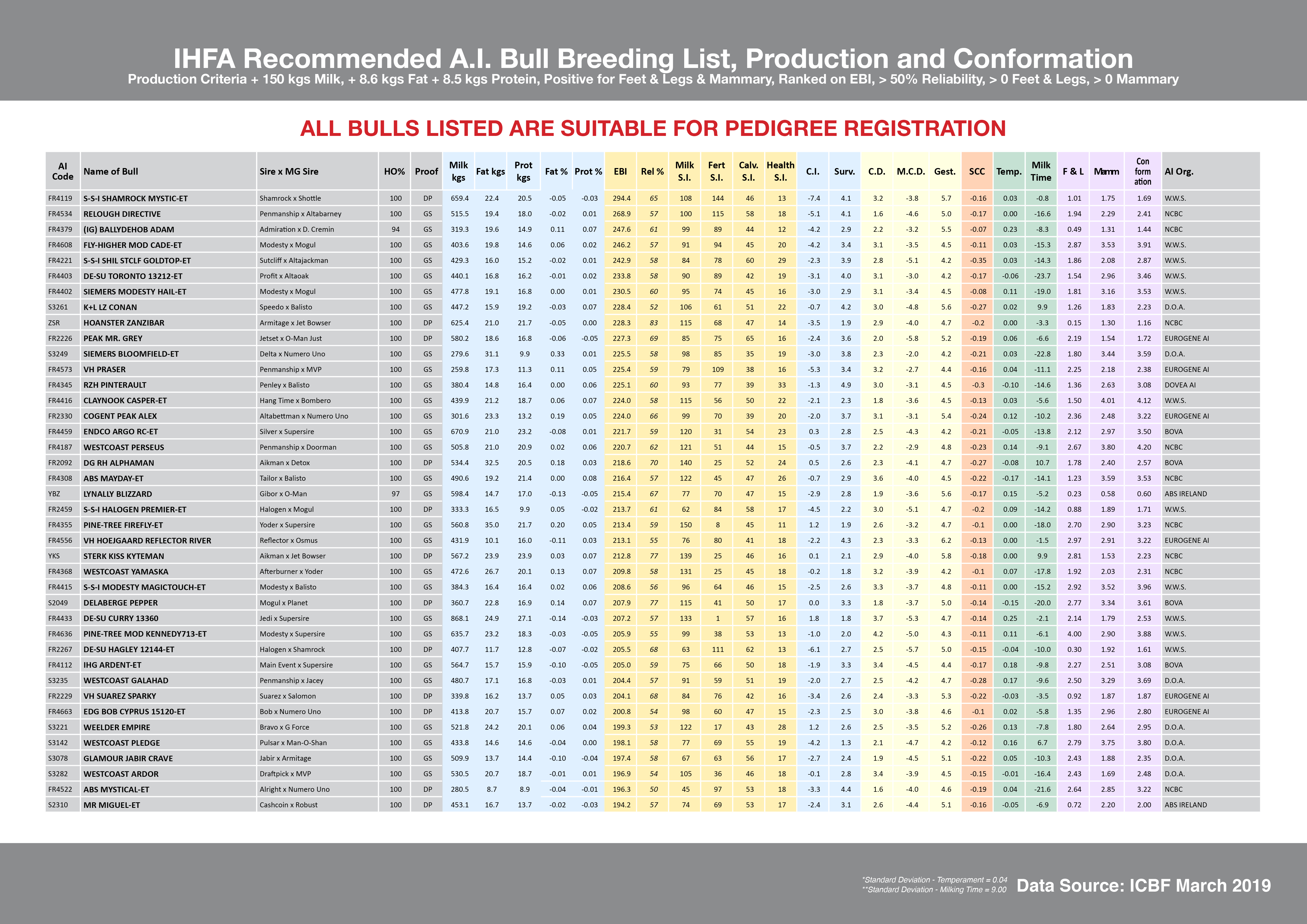This screenshot has width=1307, height=924.
Task: Select the Conformation column header
Action: pos(1143,171)
